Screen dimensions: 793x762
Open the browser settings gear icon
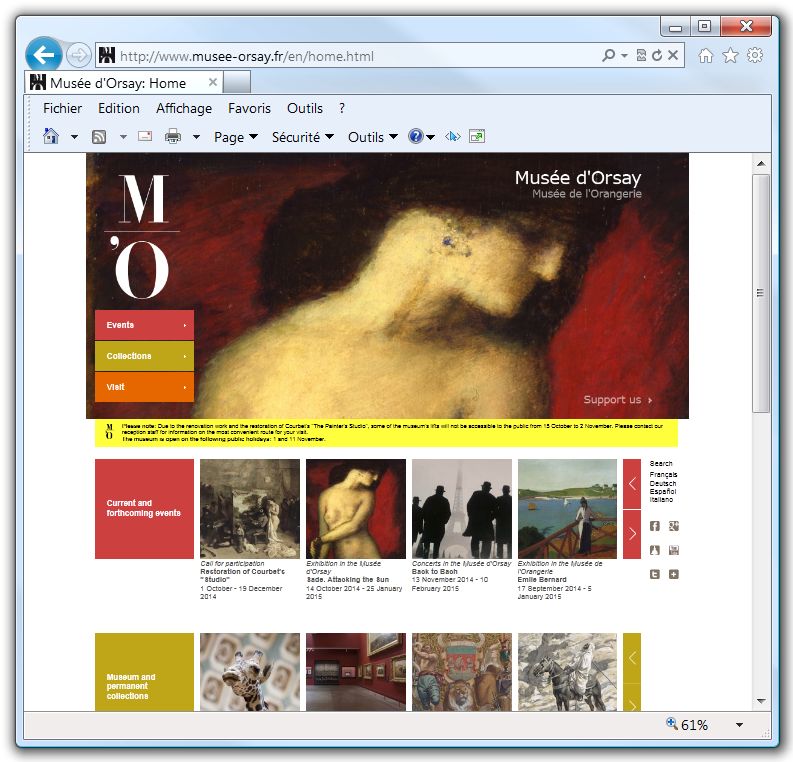pyautogui.click(x=755, y=56)
